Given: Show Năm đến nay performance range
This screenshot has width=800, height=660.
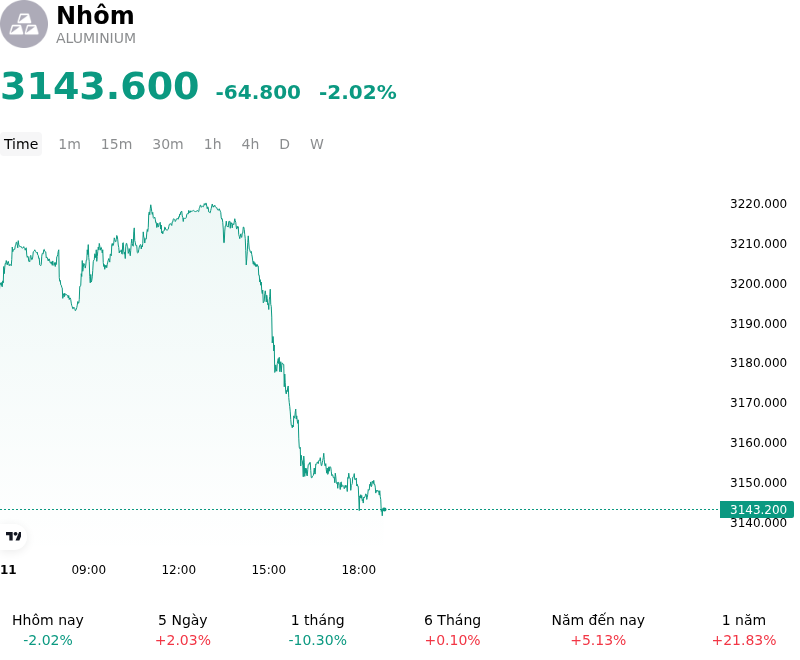Looking at the screenshot, I should (598, 630).
